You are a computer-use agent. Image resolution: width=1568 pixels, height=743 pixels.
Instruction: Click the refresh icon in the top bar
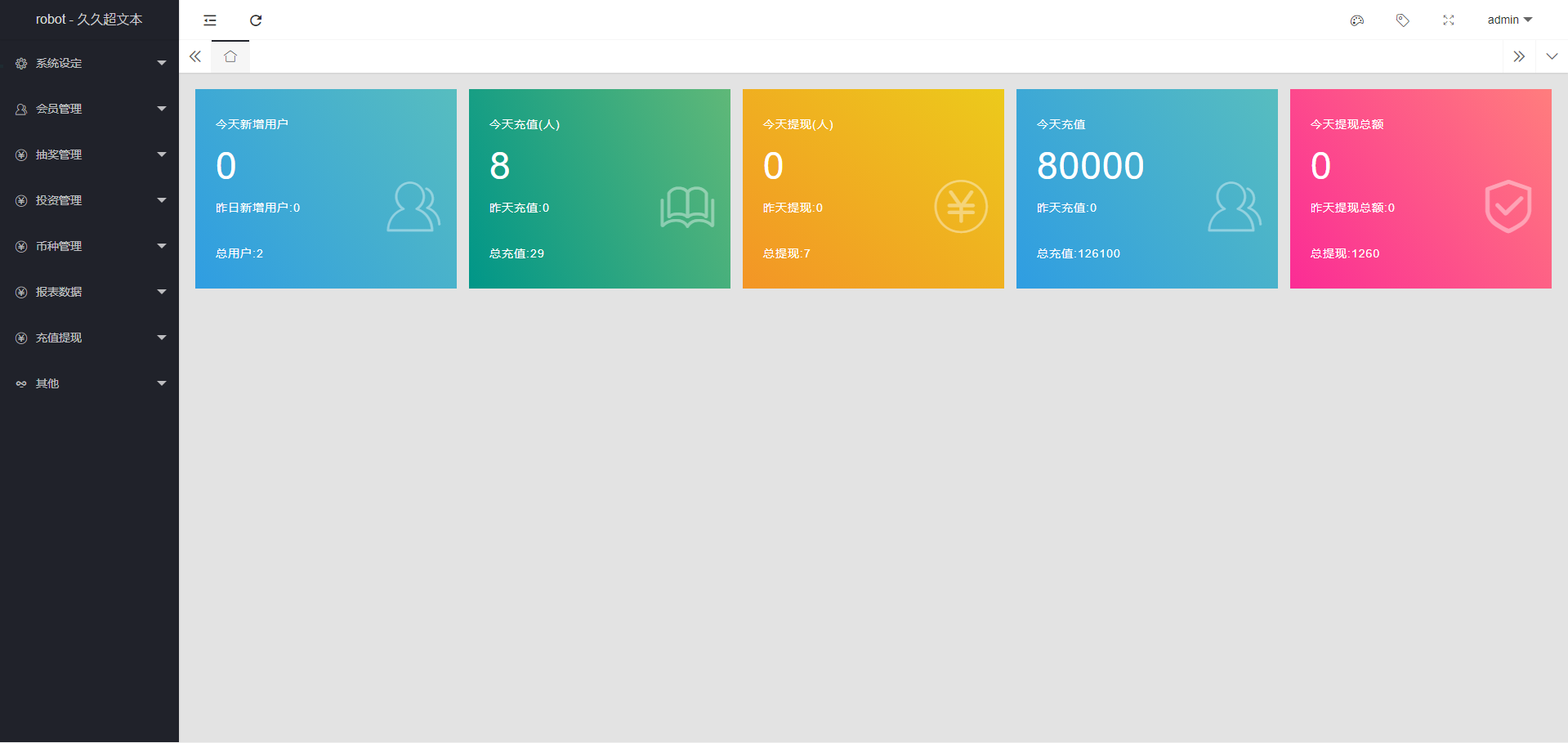point(256,20)
